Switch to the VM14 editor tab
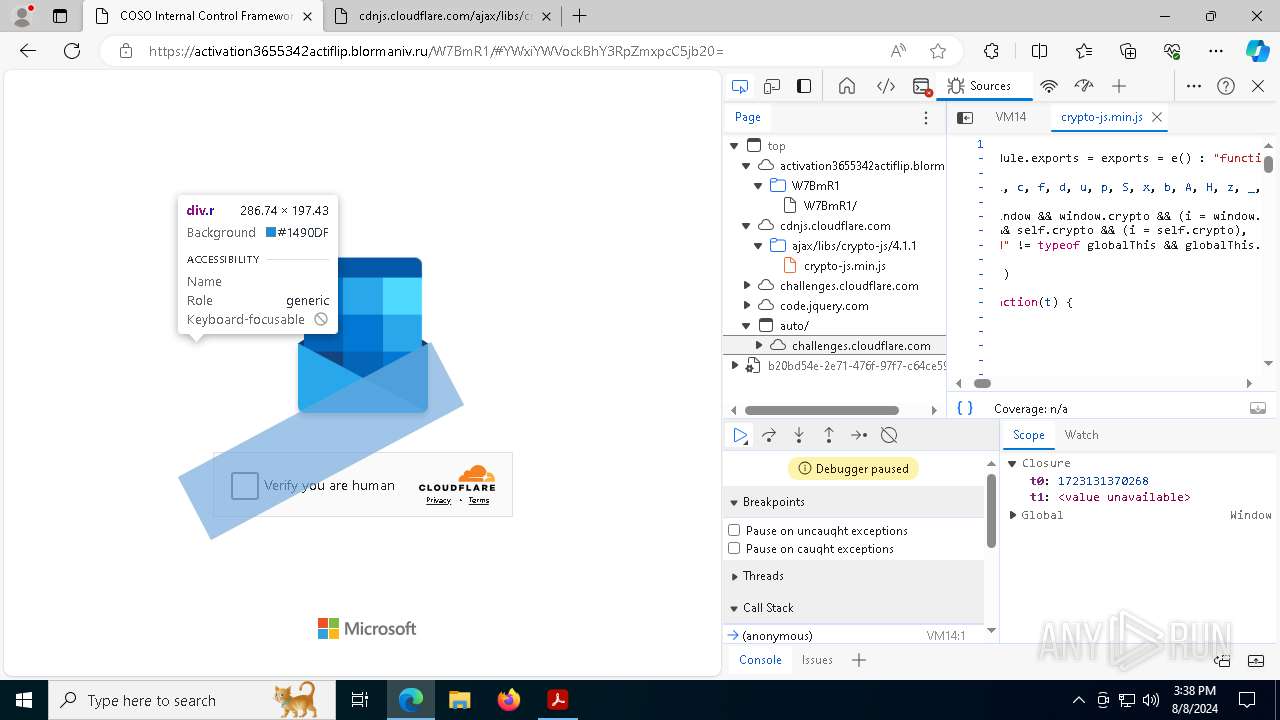 pyautogui.click(x=1011, y=117)
